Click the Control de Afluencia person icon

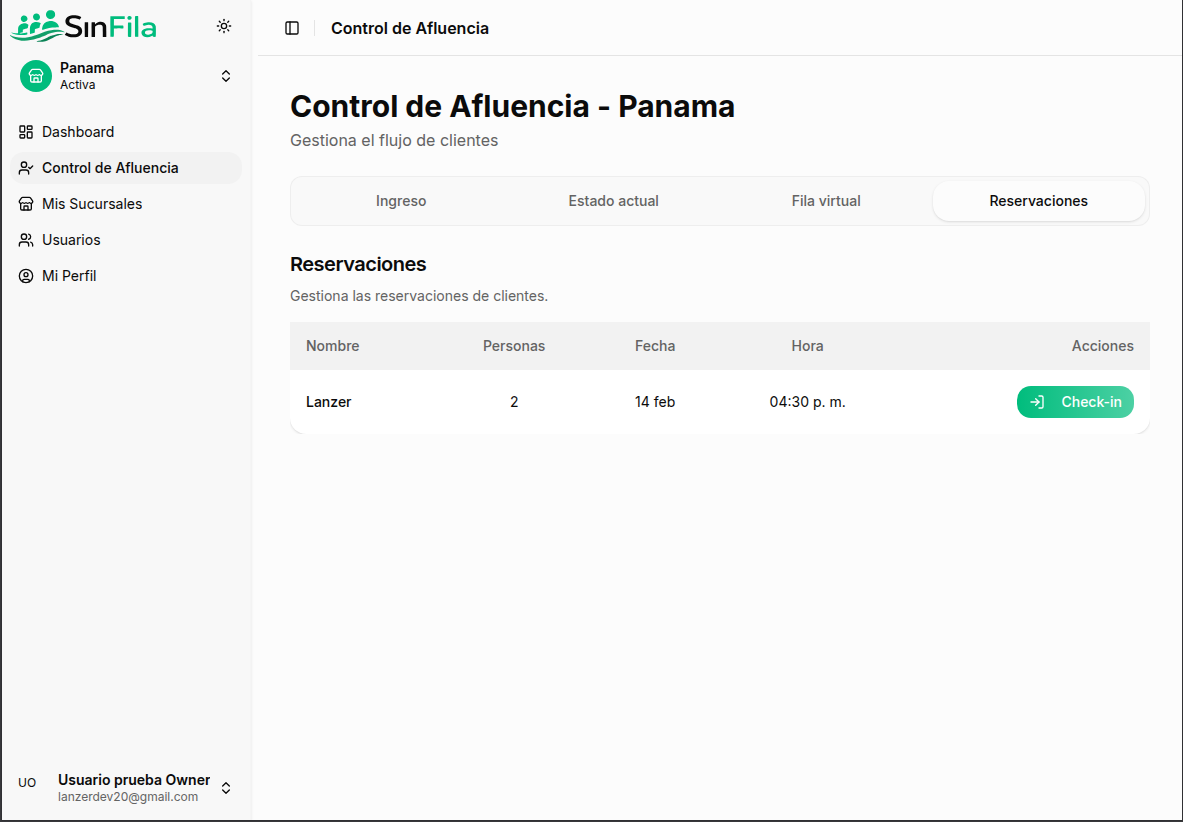(x=25, y=168)
